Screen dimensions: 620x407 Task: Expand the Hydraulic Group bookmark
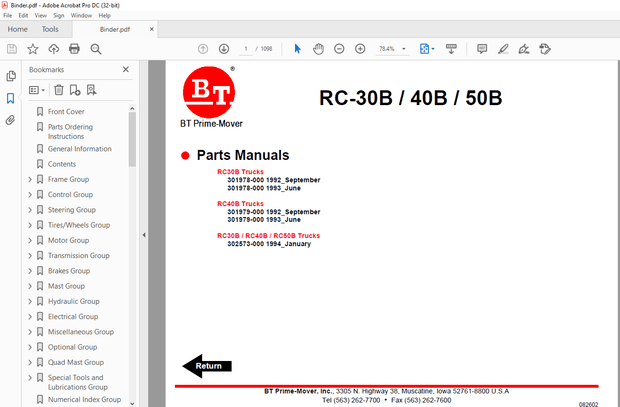(x=30, y=301)
